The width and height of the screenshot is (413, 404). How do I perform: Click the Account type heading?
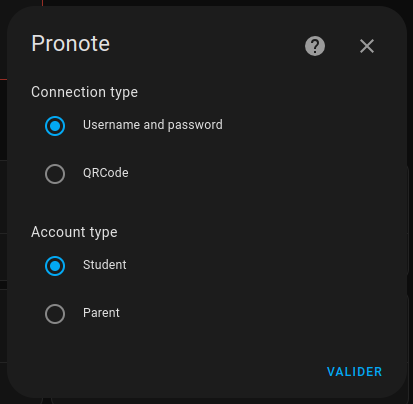(74, 232)
